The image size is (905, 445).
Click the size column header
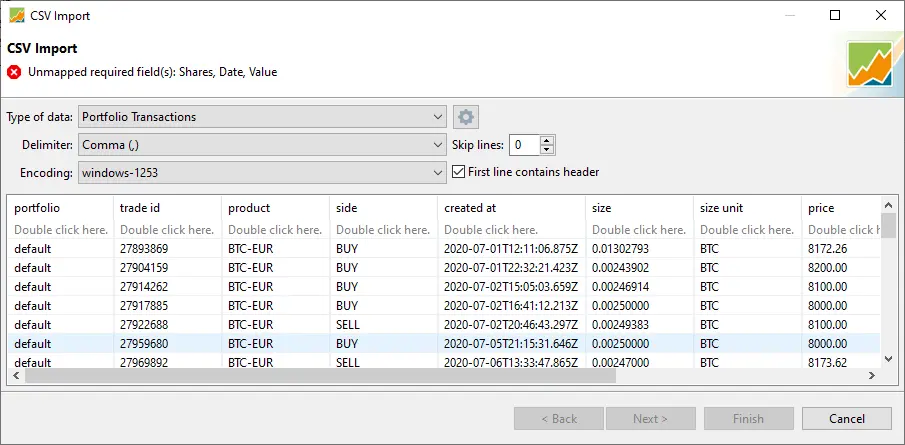(640, 208)
